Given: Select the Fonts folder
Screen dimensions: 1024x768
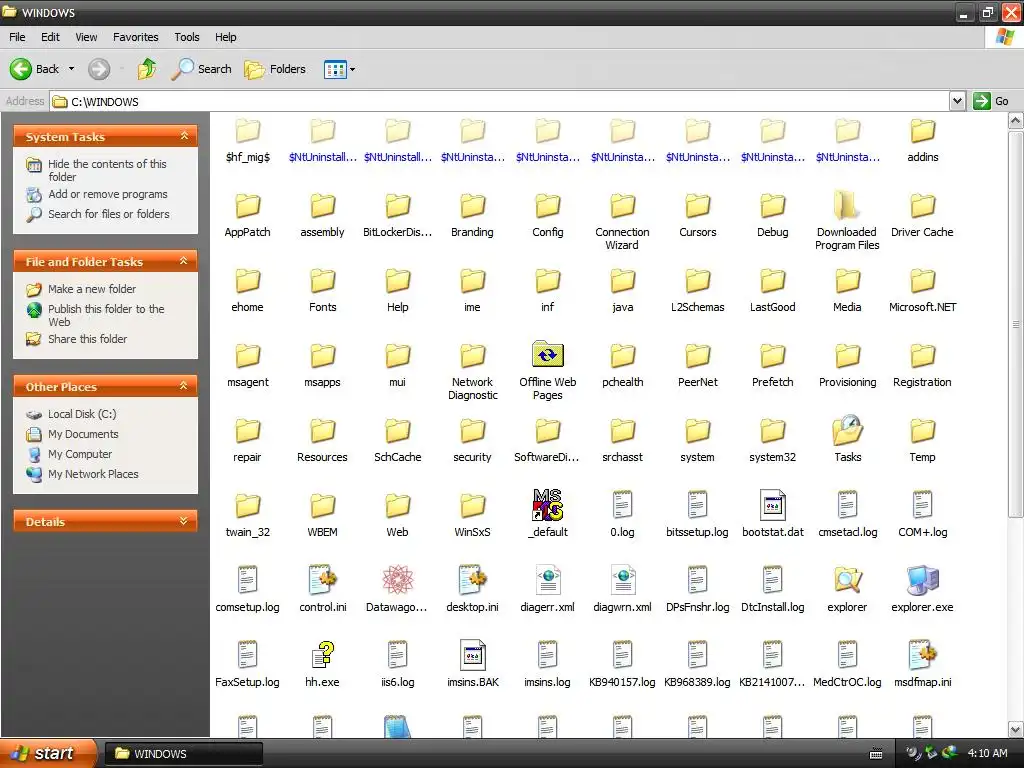Looking at the screenshot, I should [322, 289].
